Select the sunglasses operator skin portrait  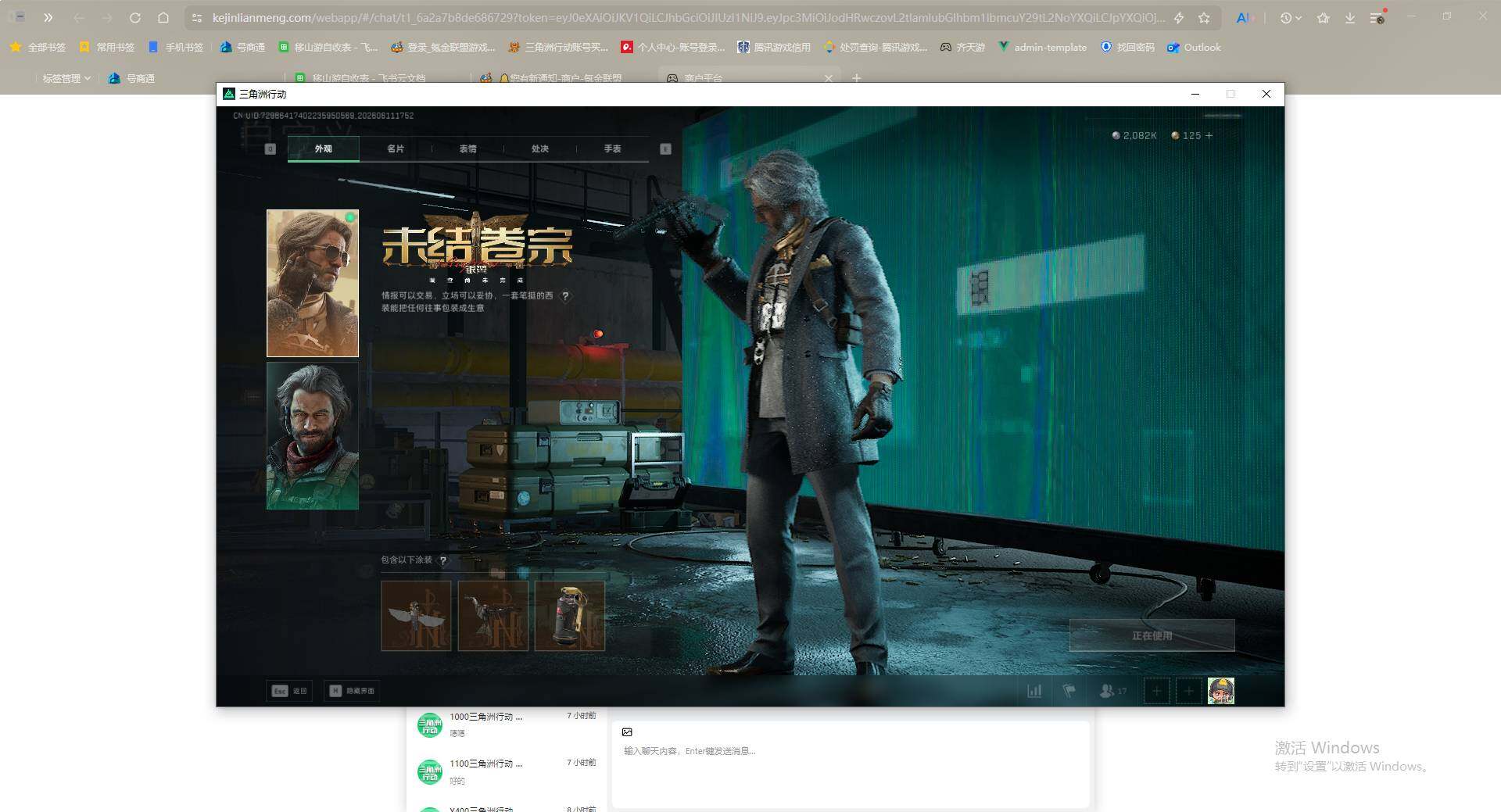pyautogui.click(x=313, y=283)
